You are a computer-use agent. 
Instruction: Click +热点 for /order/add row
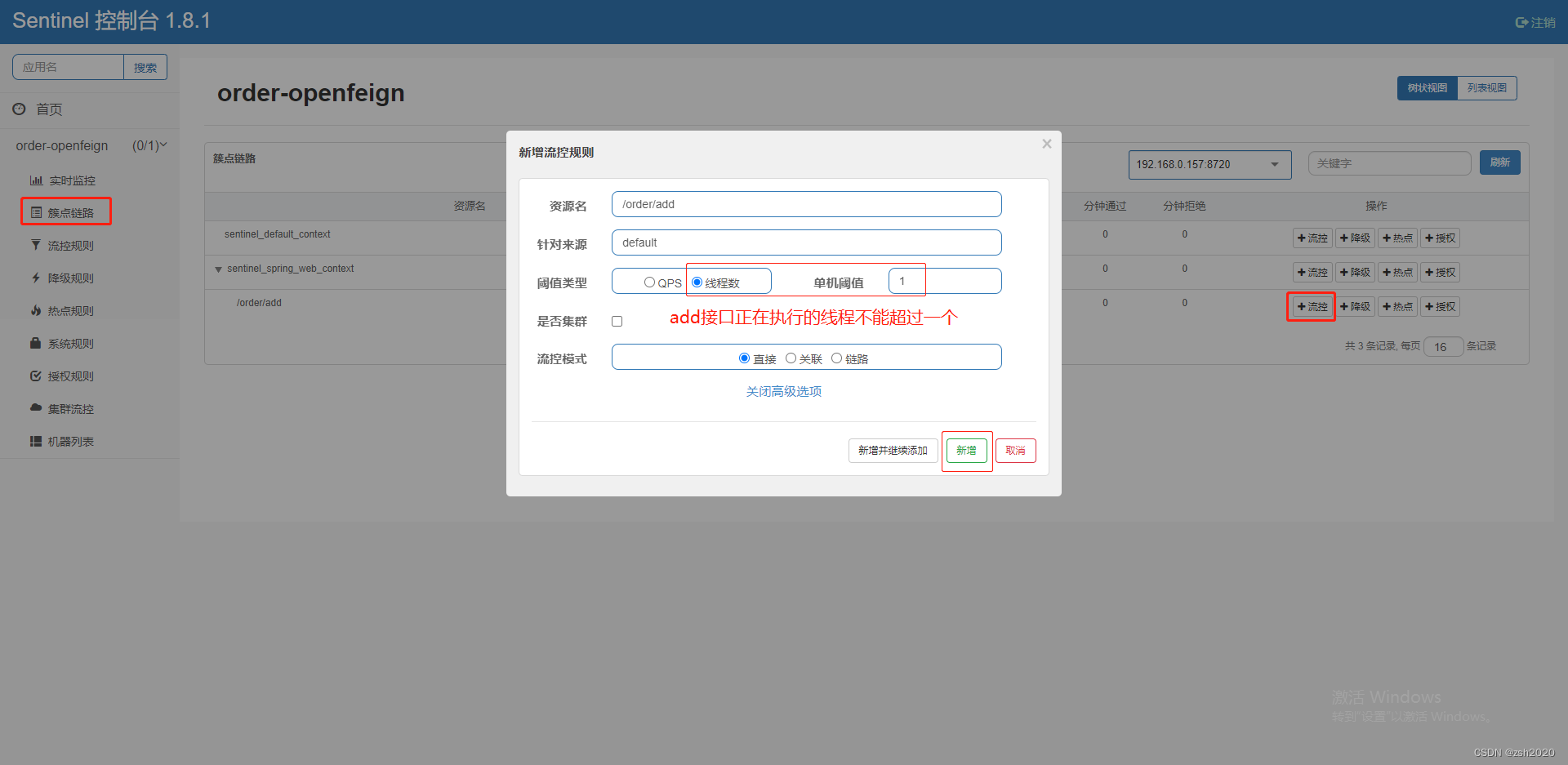1397,307
